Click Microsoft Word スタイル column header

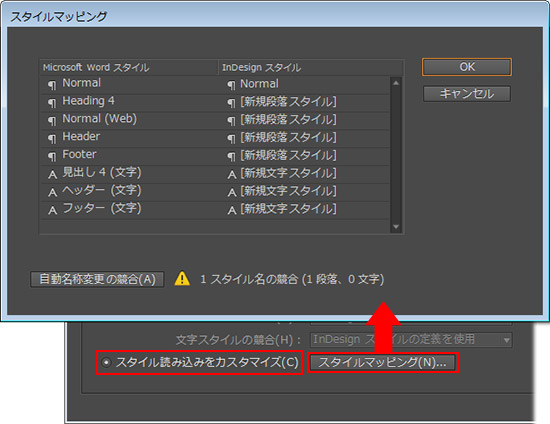[129, 67]
